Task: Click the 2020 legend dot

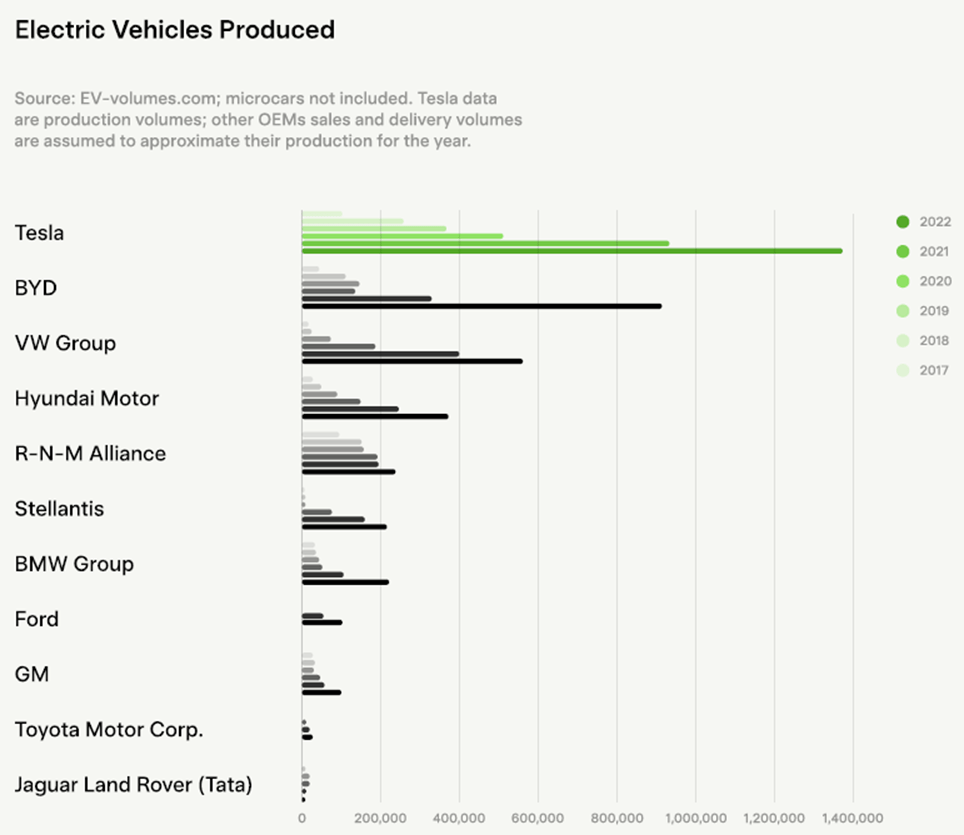Action: (903, 281)
